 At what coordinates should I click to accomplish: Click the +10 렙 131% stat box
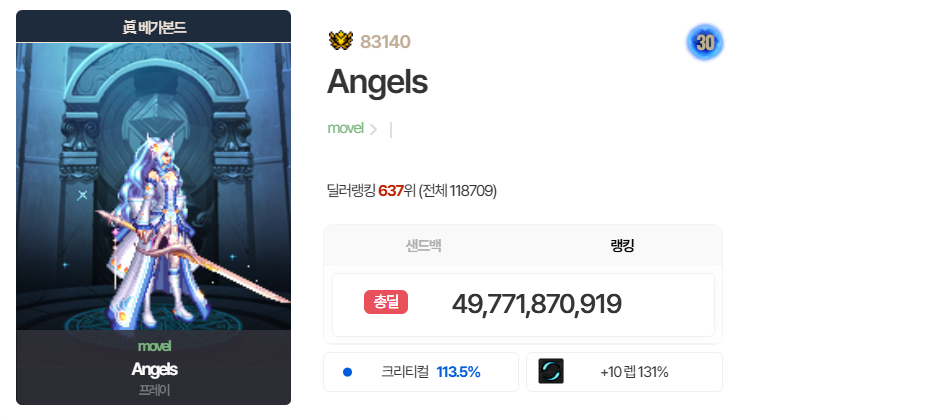point(624,372)
